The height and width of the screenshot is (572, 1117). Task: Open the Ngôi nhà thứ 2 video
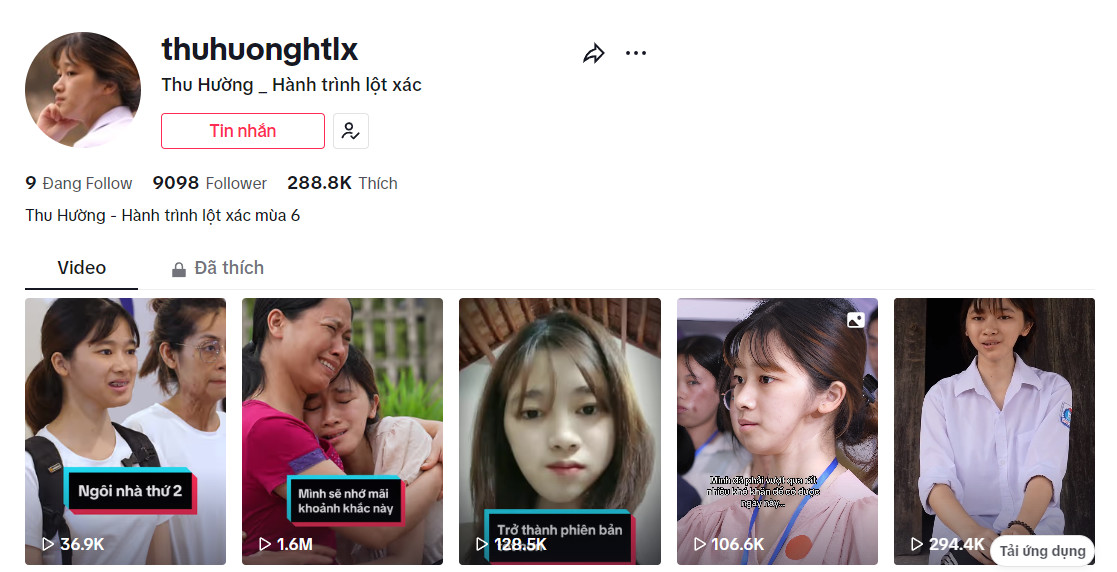coord(125,432)
